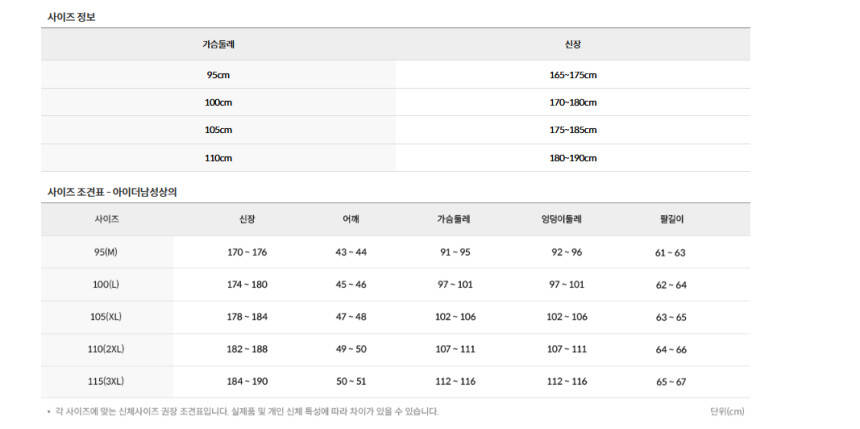Screen dimensions: 860x429
Task: Select the 115(3XL) size row label
Action: (x=106, y=381)
